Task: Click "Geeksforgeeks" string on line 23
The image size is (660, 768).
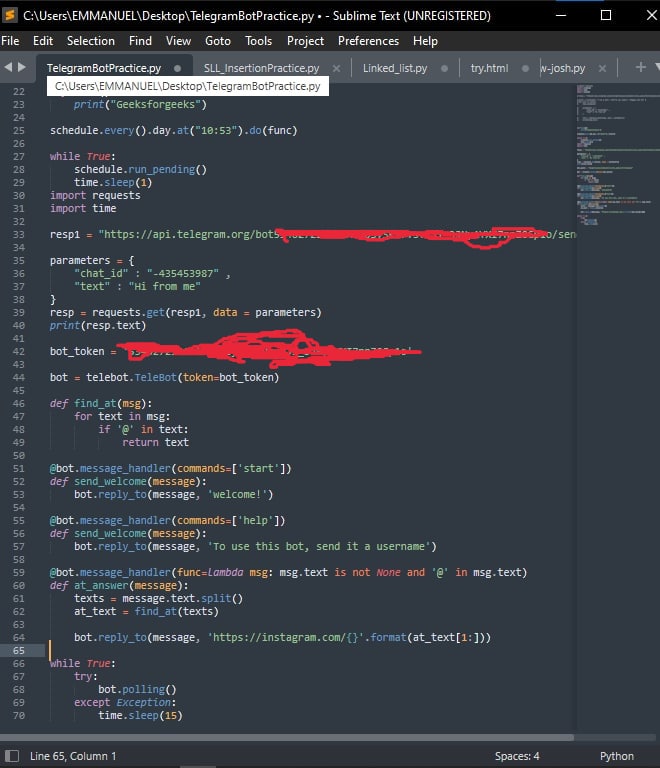Action: [x=156, y=104]
